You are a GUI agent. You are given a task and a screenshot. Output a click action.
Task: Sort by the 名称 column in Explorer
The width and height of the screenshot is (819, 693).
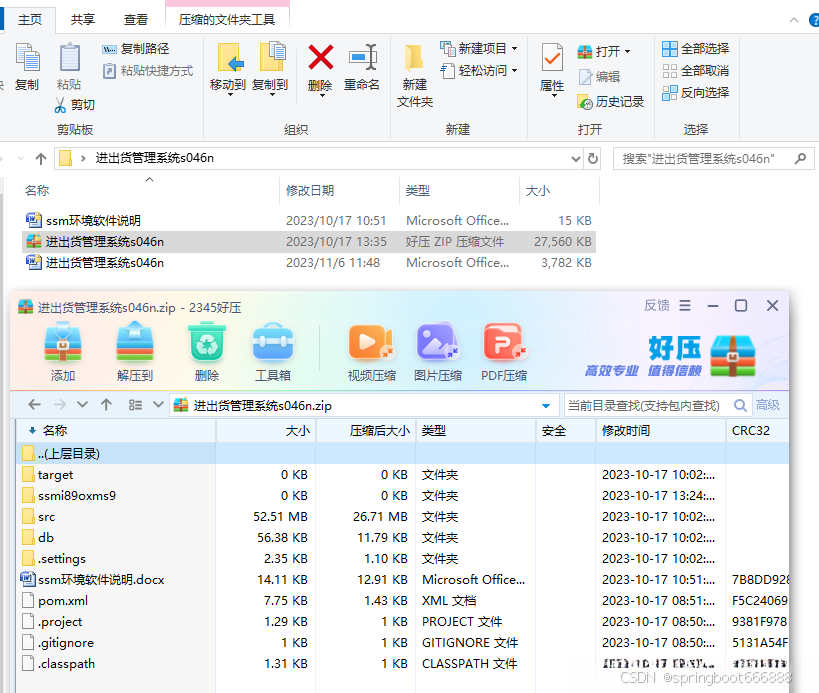(37, 191)
